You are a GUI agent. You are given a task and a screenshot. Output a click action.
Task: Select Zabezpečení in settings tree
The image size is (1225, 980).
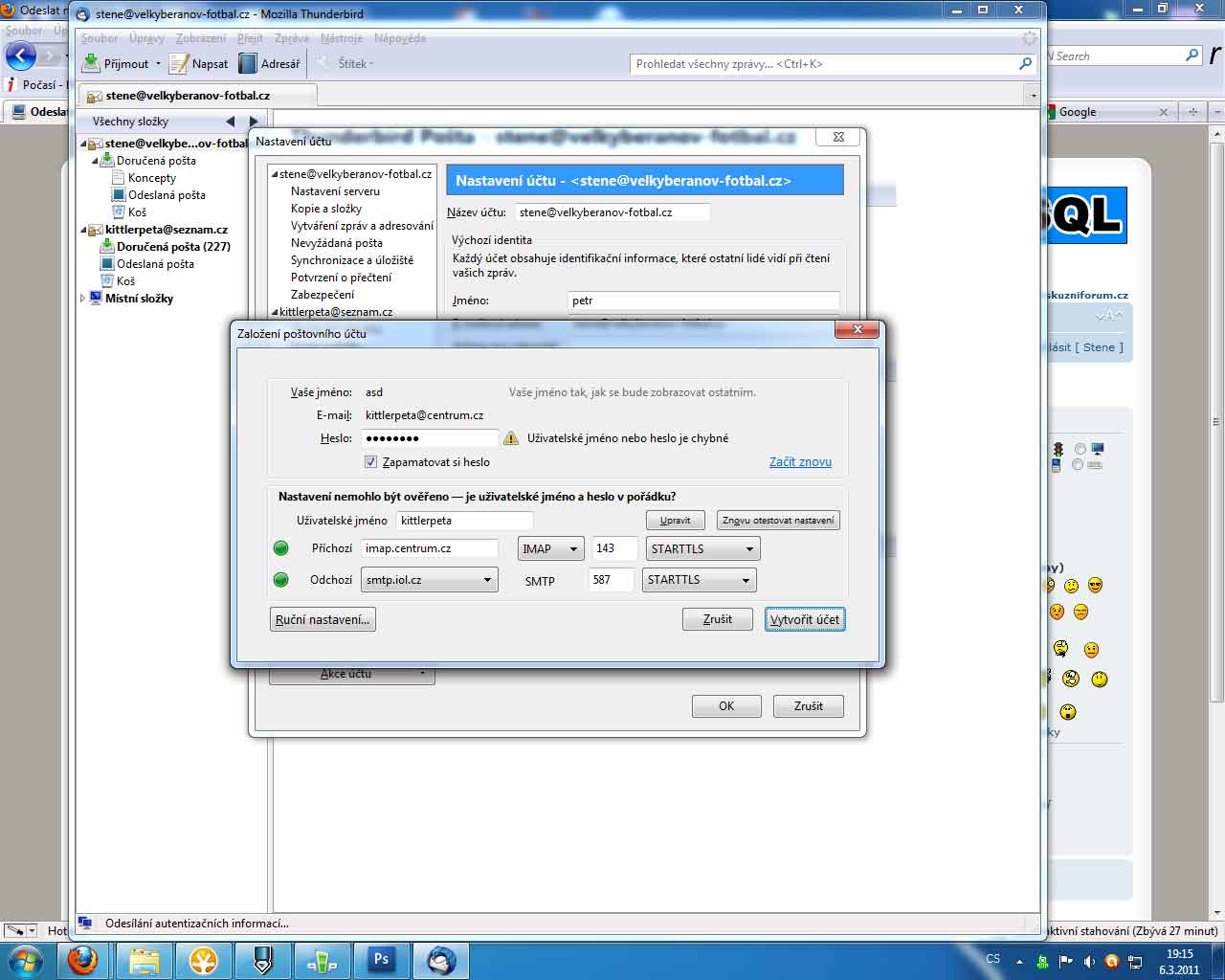click(x=323, y=295)
